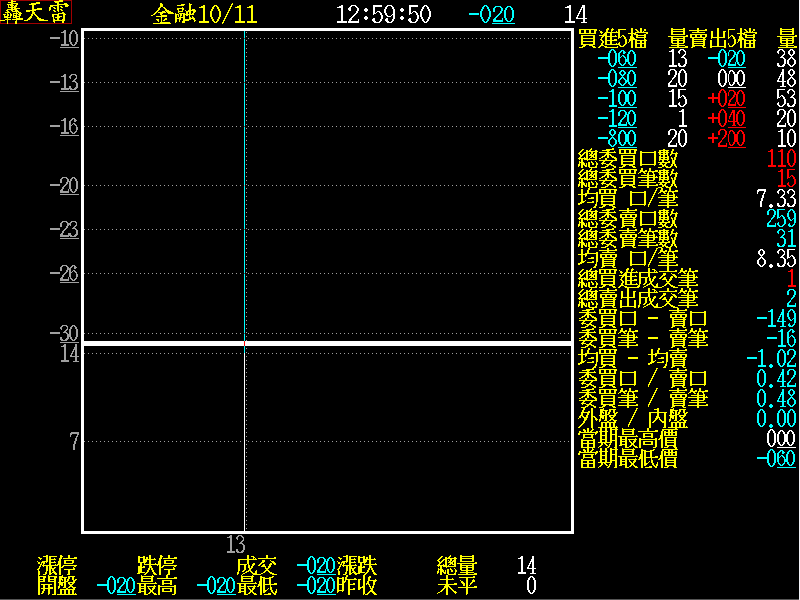Select the 金融10/11 contract name
This screenshot has width=800, height=600.
(205, 14)
